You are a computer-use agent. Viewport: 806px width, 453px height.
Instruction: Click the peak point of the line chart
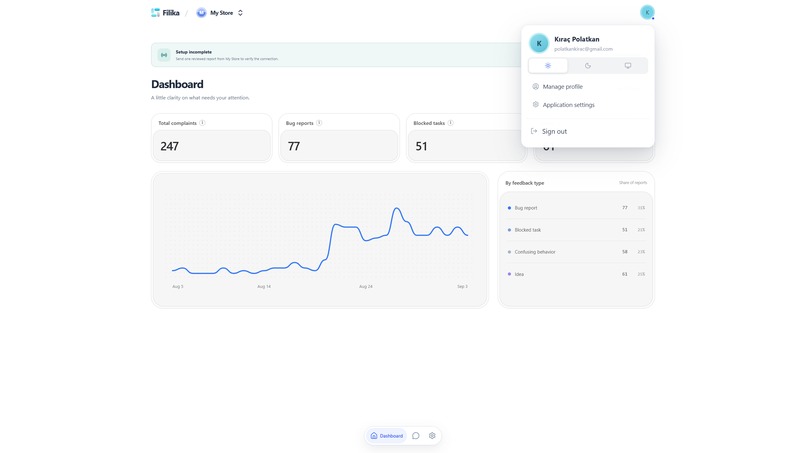(396, 208)
